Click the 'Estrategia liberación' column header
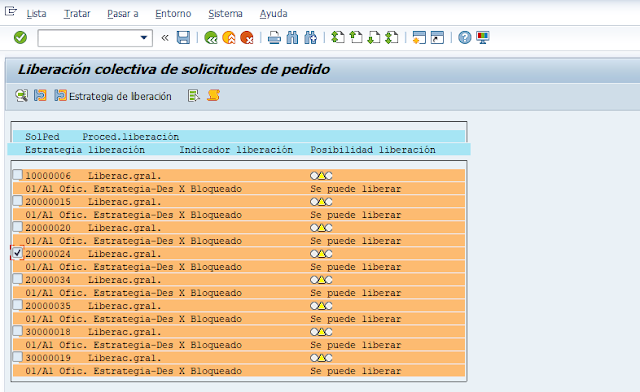Image resolution: width=640 pixels, height=392 pixels. pos(85,150)
